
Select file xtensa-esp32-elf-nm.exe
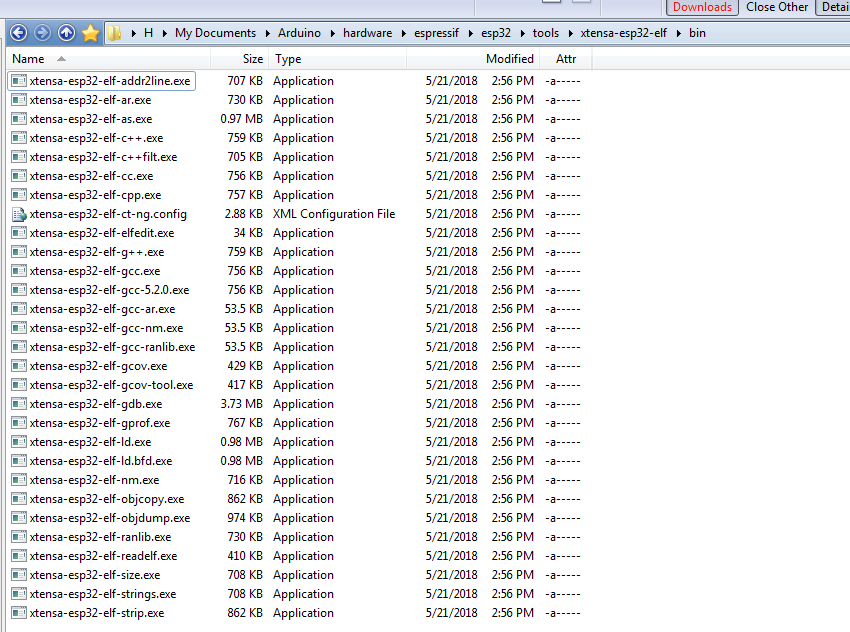pos(94,480)
